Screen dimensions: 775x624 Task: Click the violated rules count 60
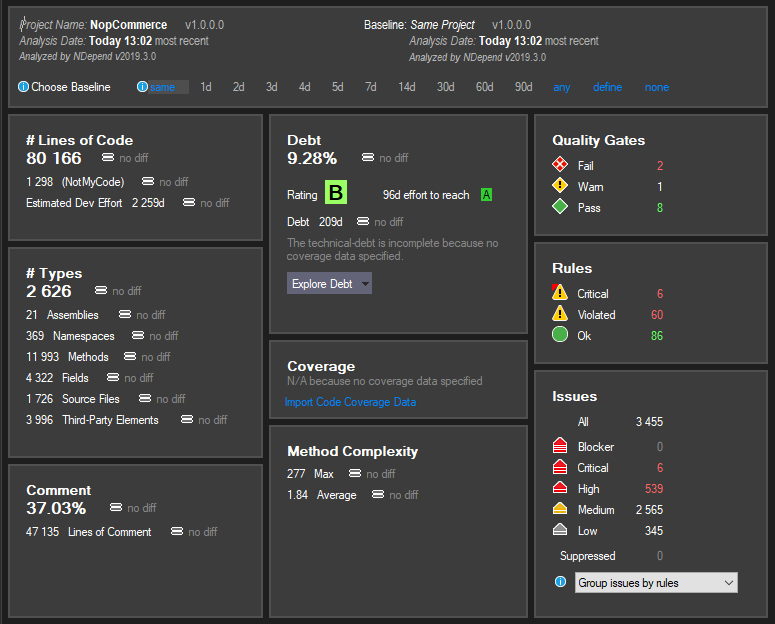point(657,315)
